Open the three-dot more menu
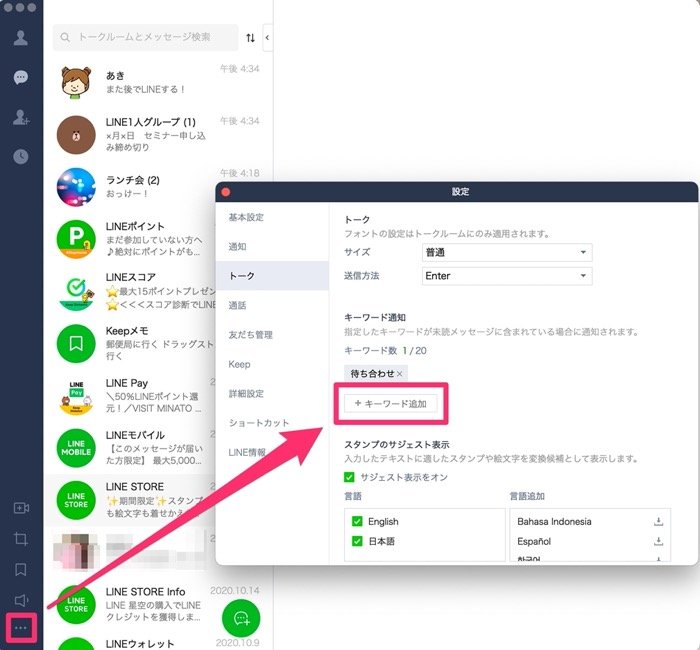The image size is (700, 650). pos(21,628)
